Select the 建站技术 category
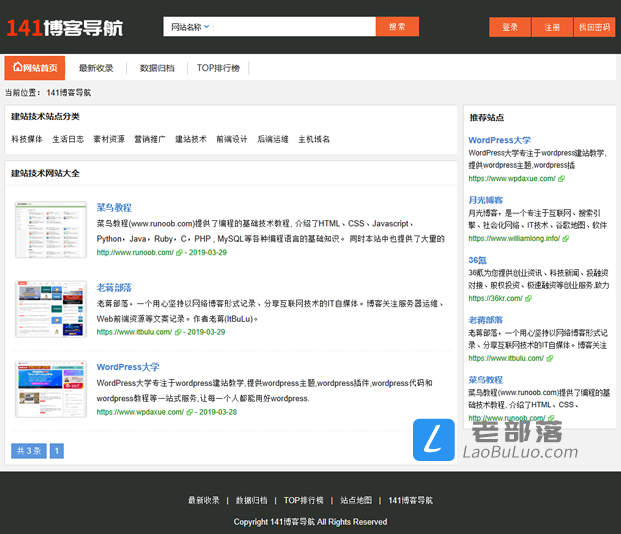The image size is (621, 534). [191, 139]
